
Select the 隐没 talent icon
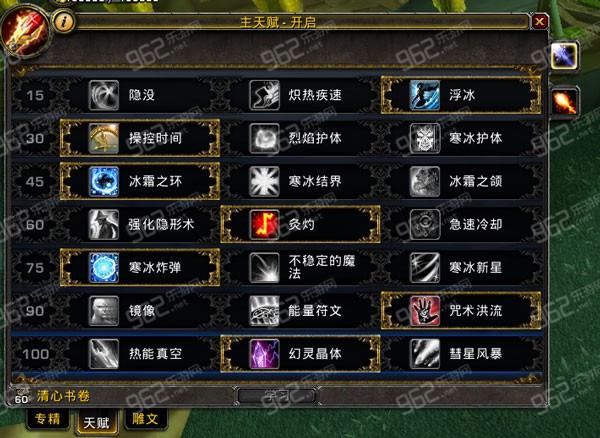click(104, 95)
